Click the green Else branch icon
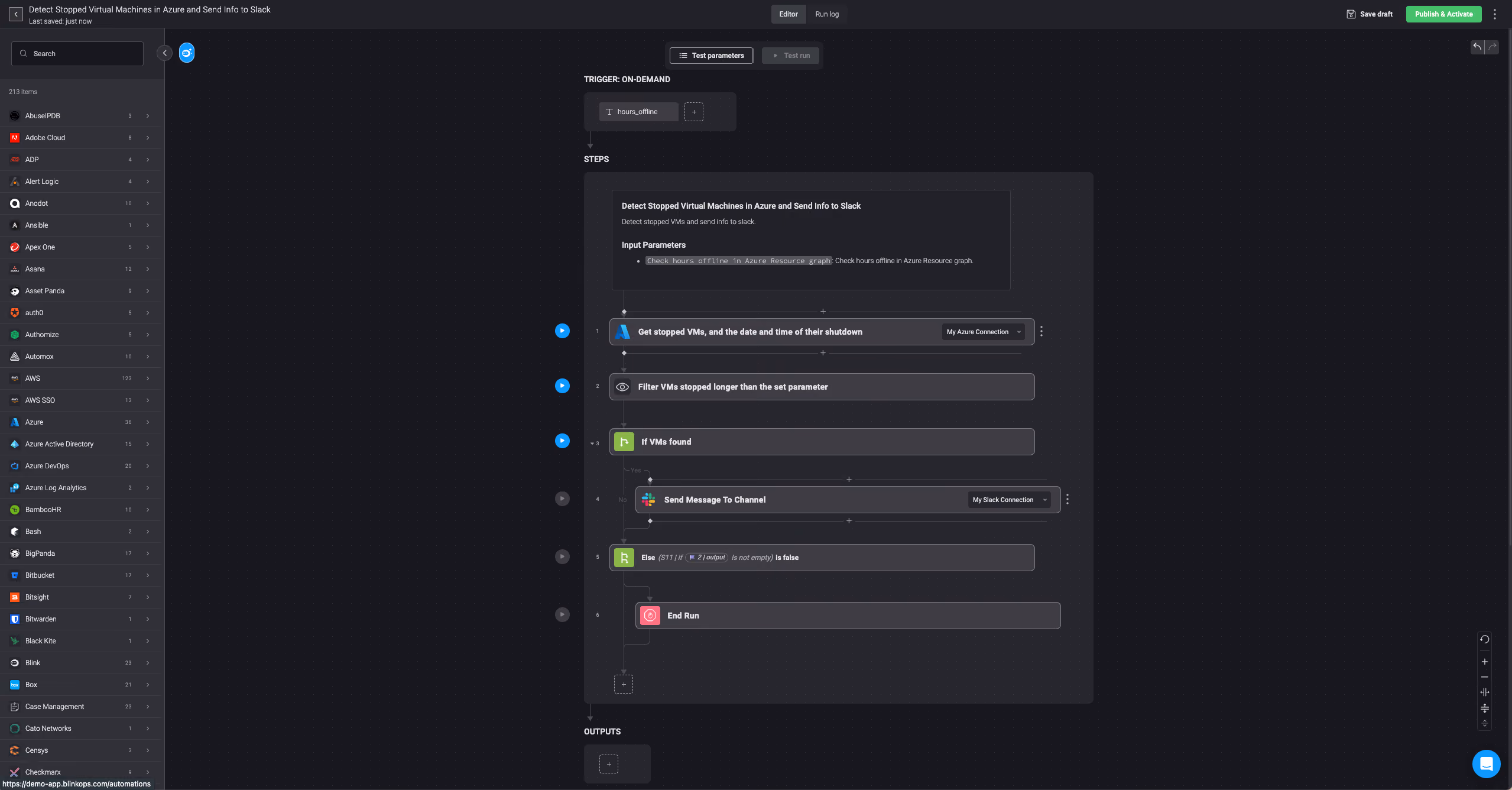The width and height of the screenshot is (1512, 790). [624, 558]
